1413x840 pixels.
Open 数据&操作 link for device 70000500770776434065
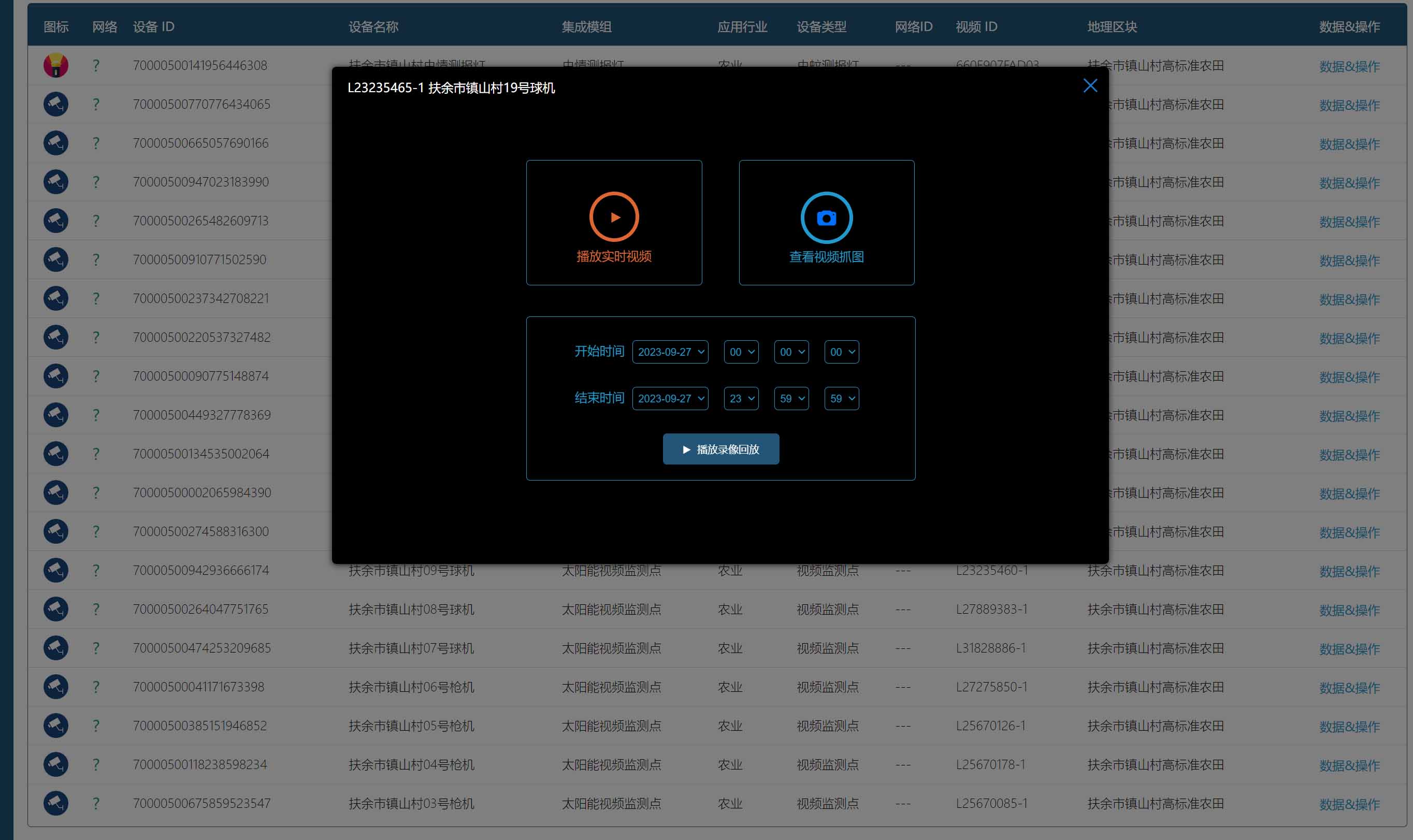pos(1349,105)
